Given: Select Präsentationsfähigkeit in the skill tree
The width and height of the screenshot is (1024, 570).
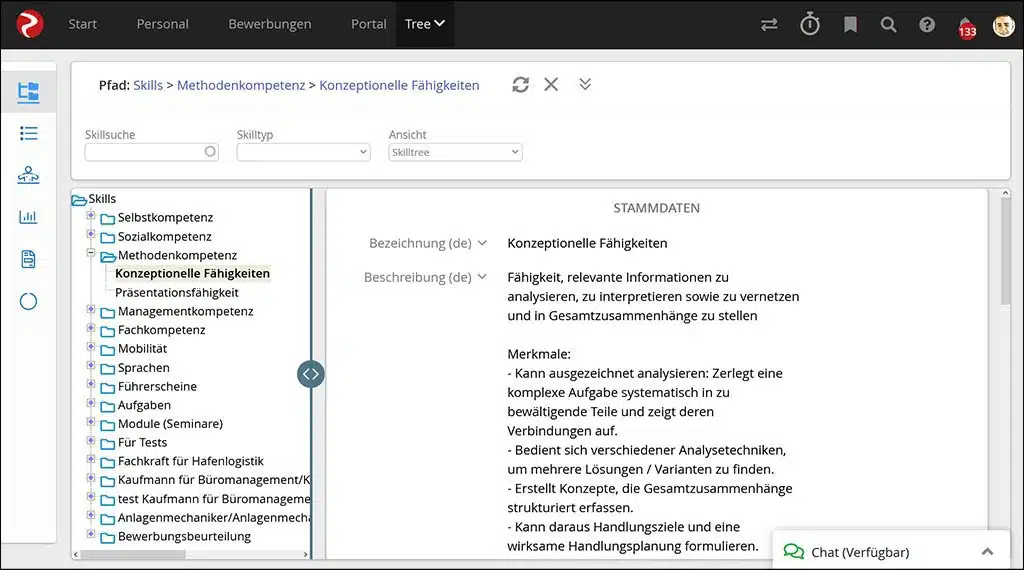Looking at the screenshot, I should [x=177, y=293].
